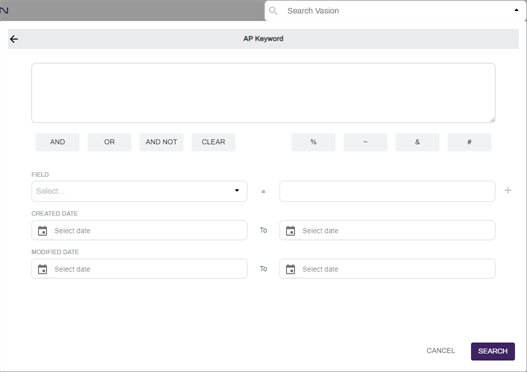Insert the ~ tilde operator
The width and height of the screenshot is (527, 372).
click(365, 142)
